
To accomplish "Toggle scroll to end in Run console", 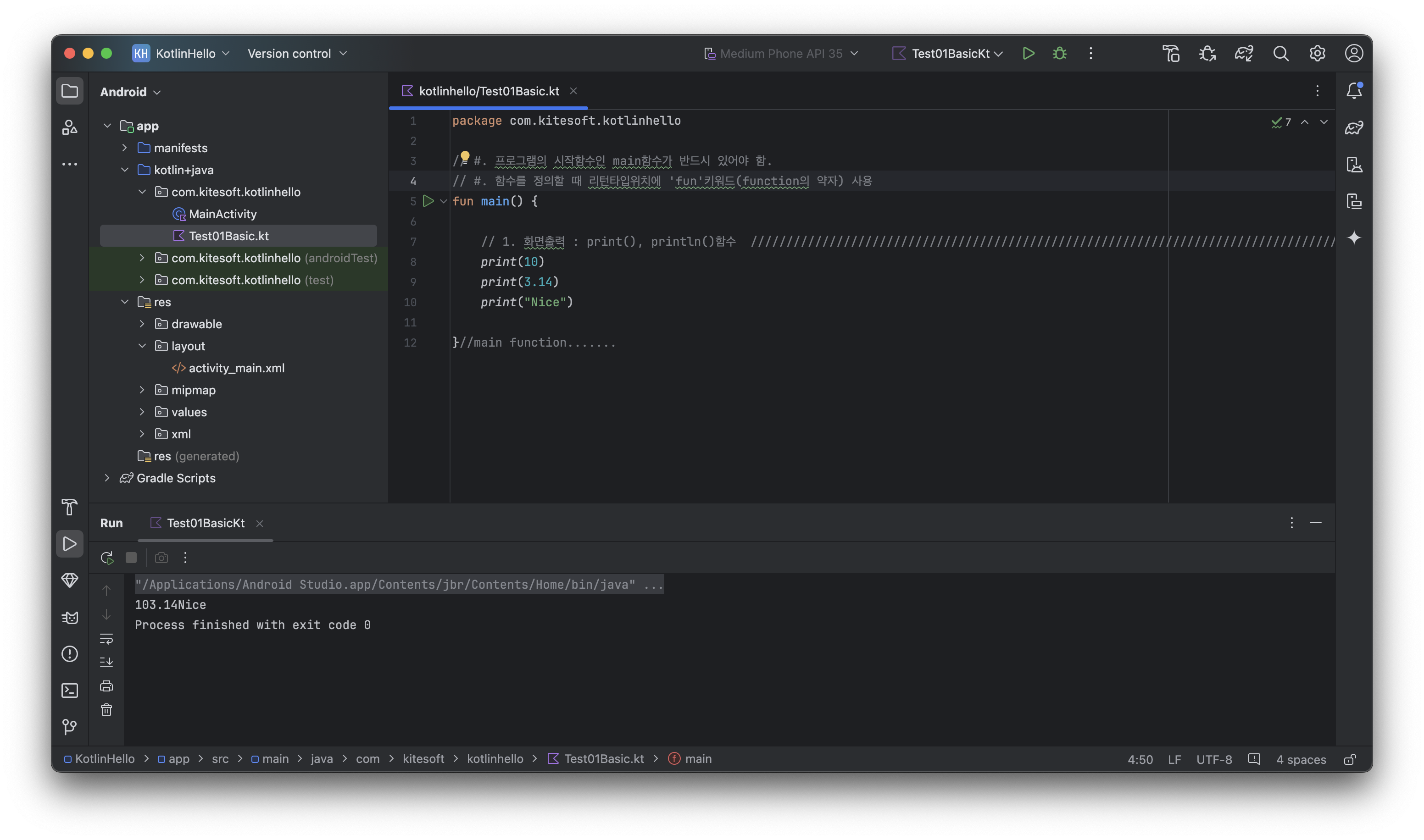I will click(106, 662).
